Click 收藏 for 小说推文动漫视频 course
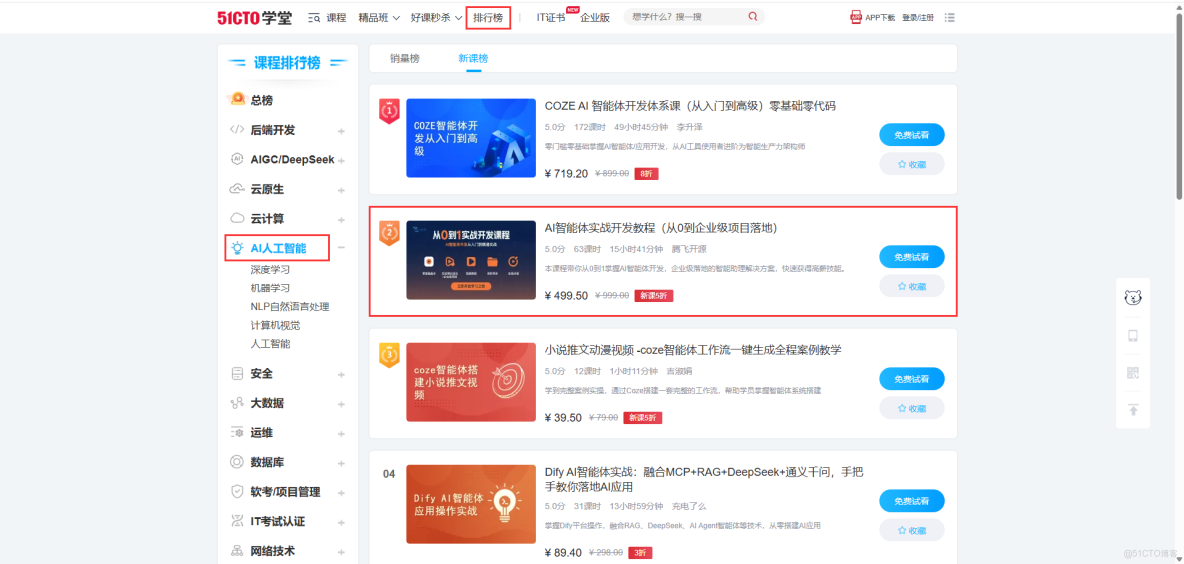The height and width of the screenshot is (564, 1184). click(x=911, y=408)
